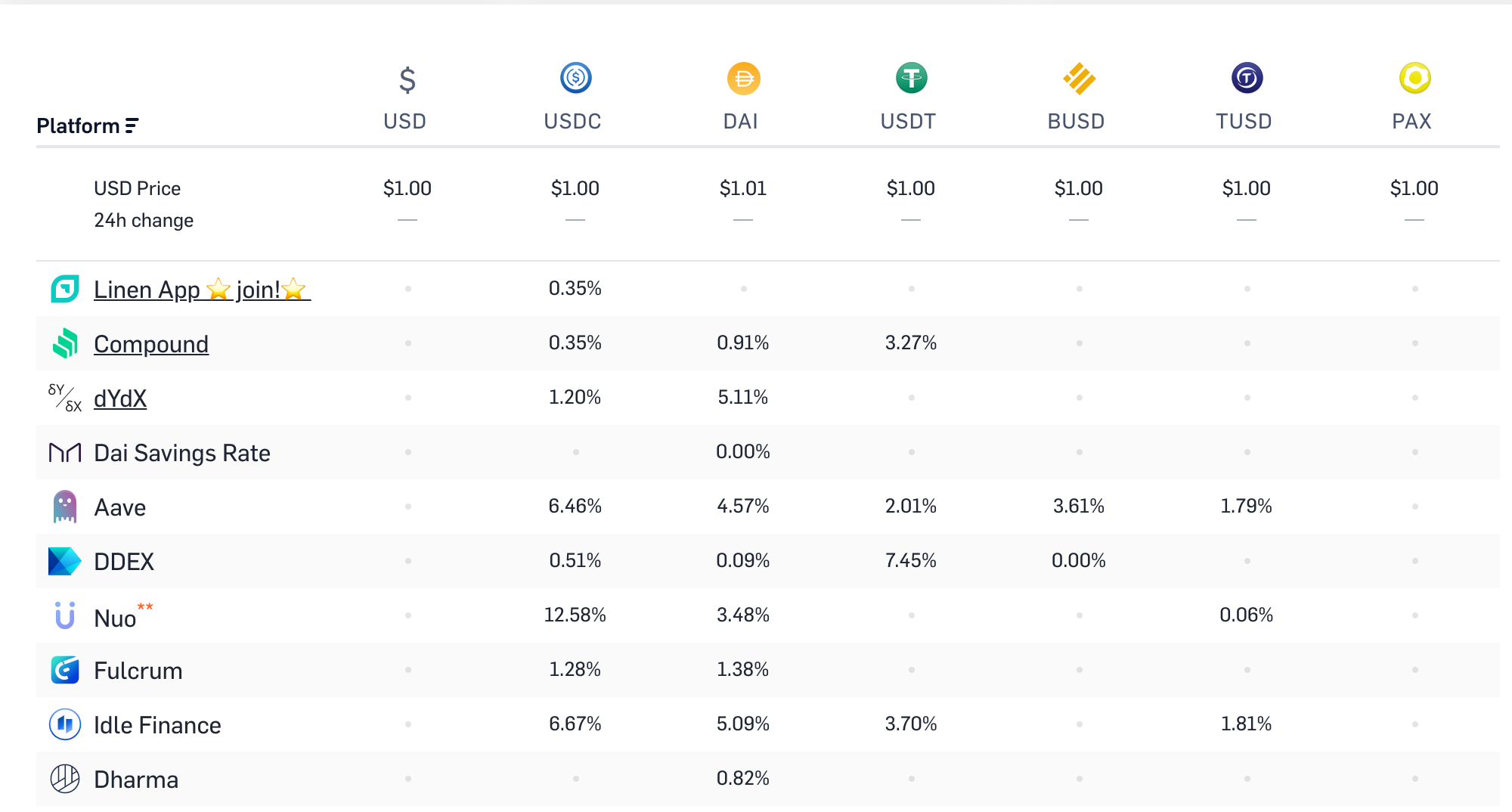Click the Idle Finance logo icon
This screenshot has width=1512, height=812.
[x=65, y=724]
